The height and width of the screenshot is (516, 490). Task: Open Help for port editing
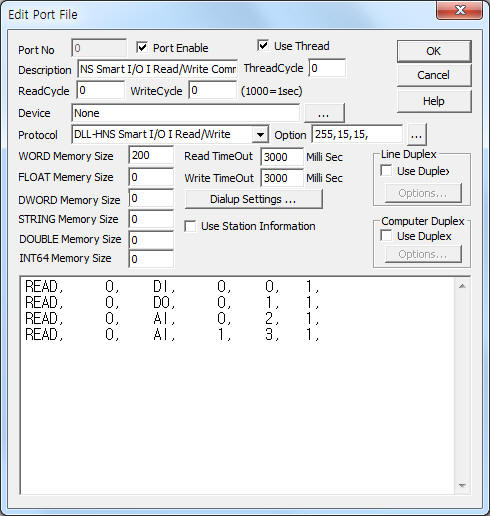coord(434,101)
